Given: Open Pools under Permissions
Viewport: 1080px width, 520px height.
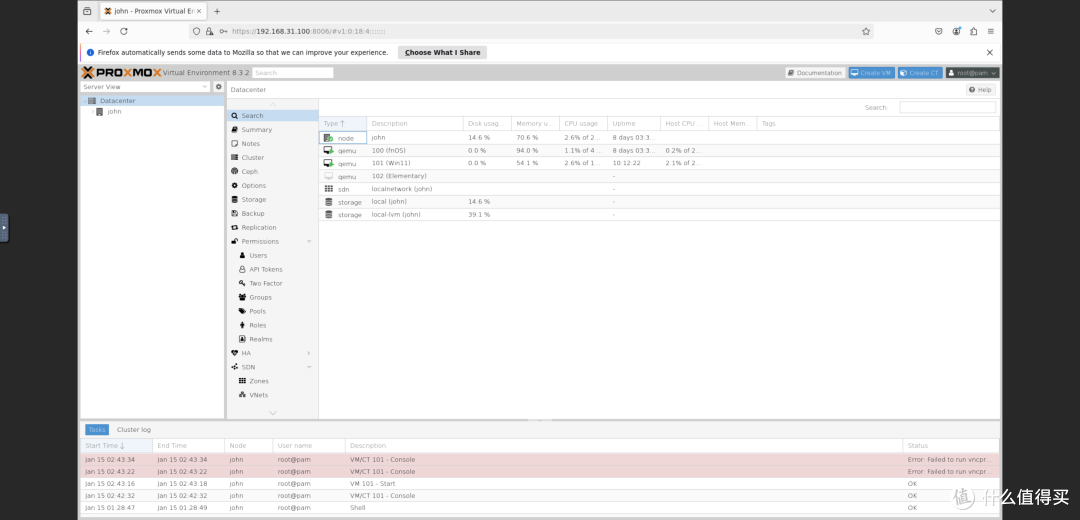Looking at the screenshot, I should tap(273, 311).
